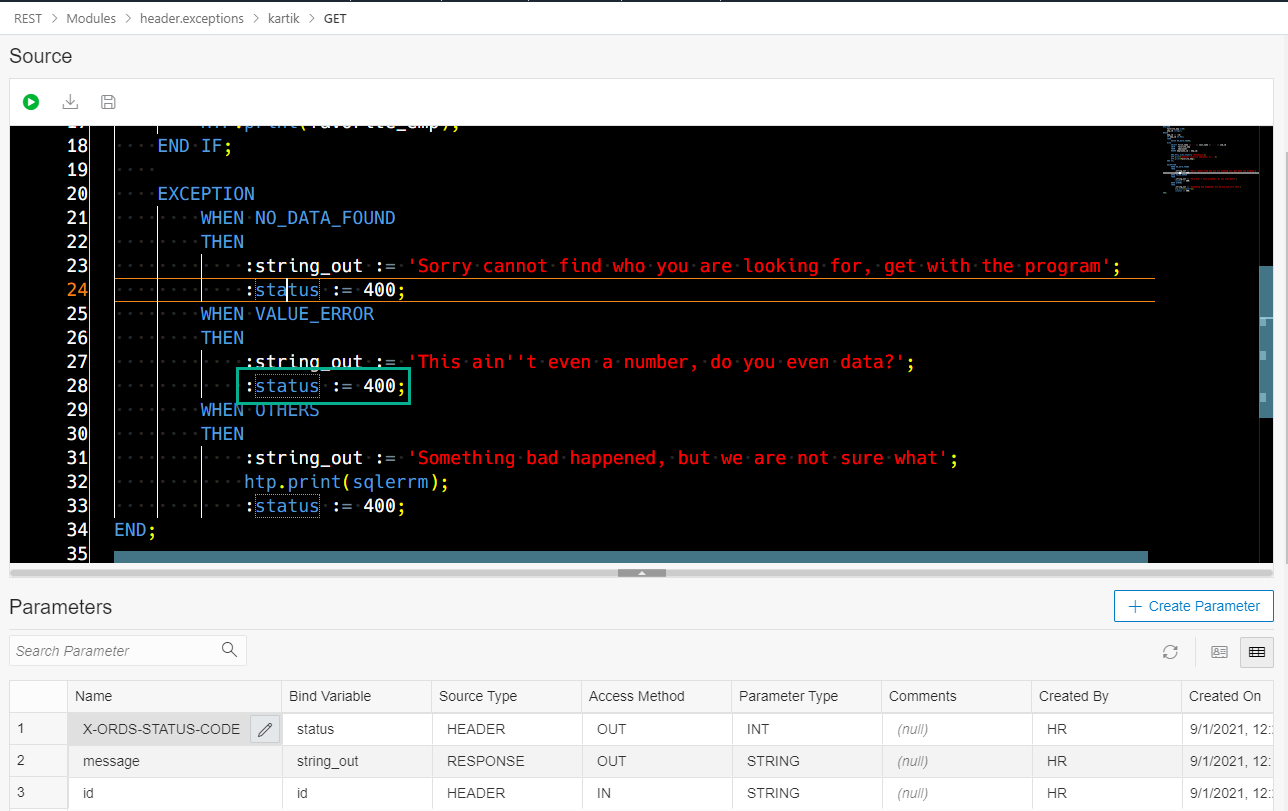Run the handler source code
The image size is (1288, 811).
tap(31, 102)
